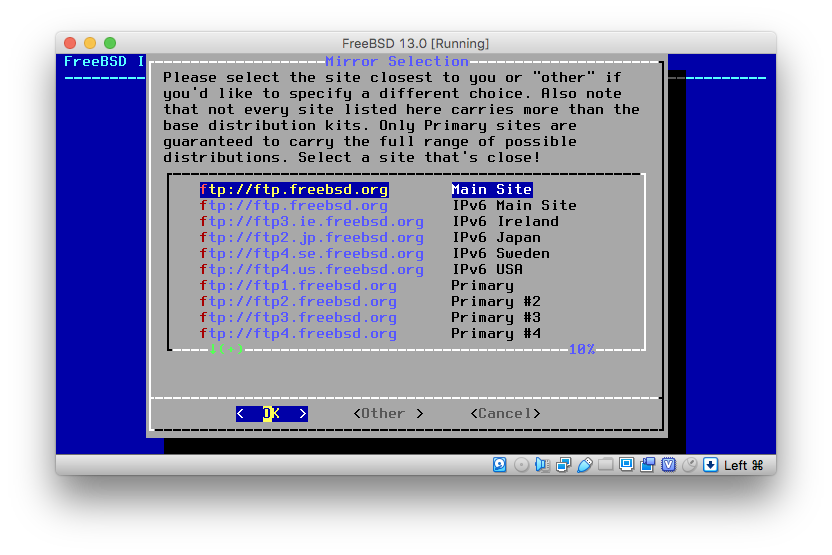Open the optical disk drive icon
This screenshot has width=832, height=555.
coord(521,465)
